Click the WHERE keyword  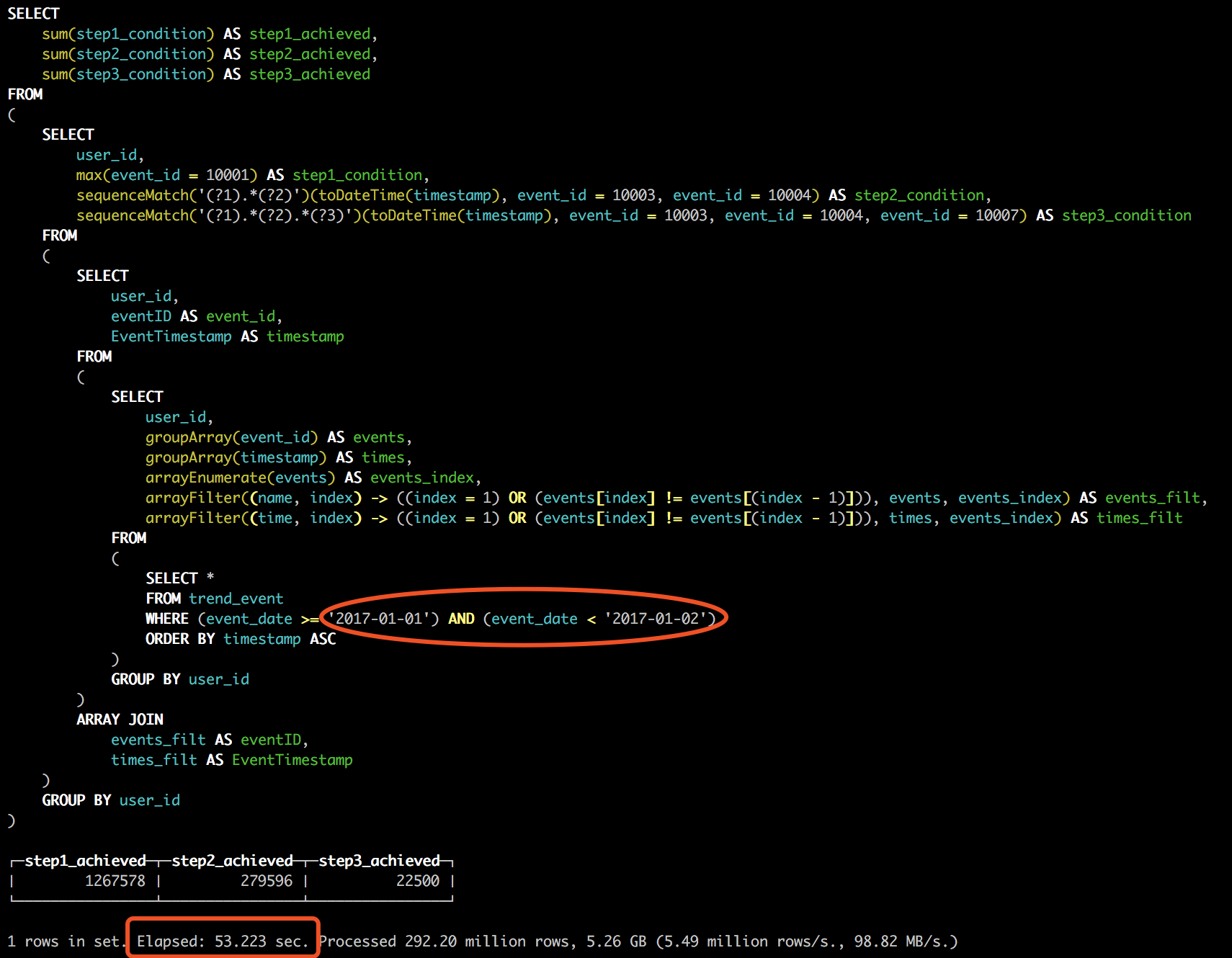166,619
